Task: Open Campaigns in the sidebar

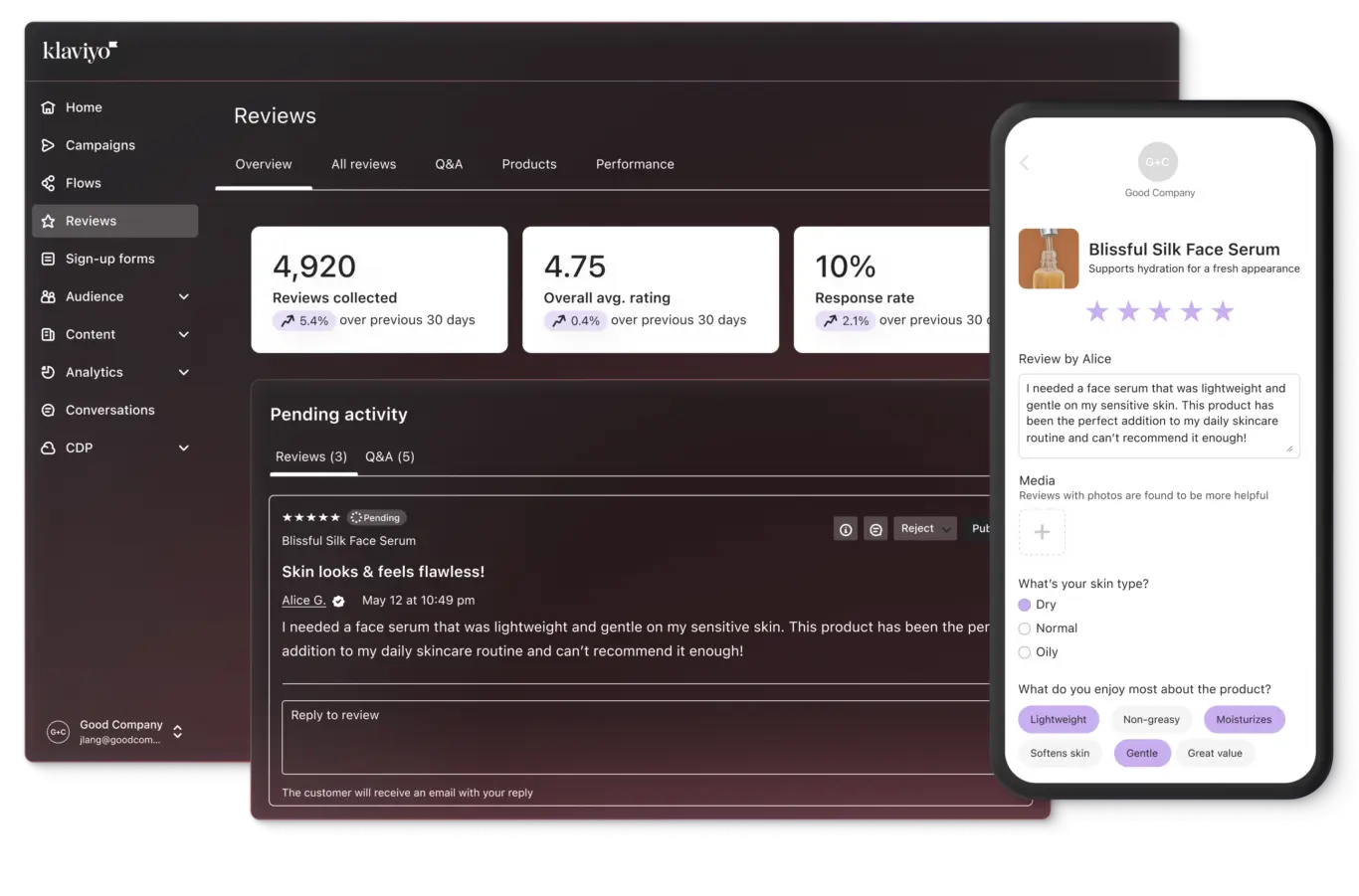Action: coord(100,145)
